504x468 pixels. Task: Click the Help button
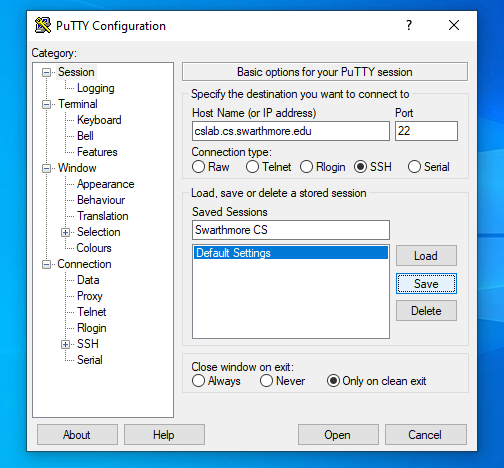pyautogui.click(x=164, y=435)
